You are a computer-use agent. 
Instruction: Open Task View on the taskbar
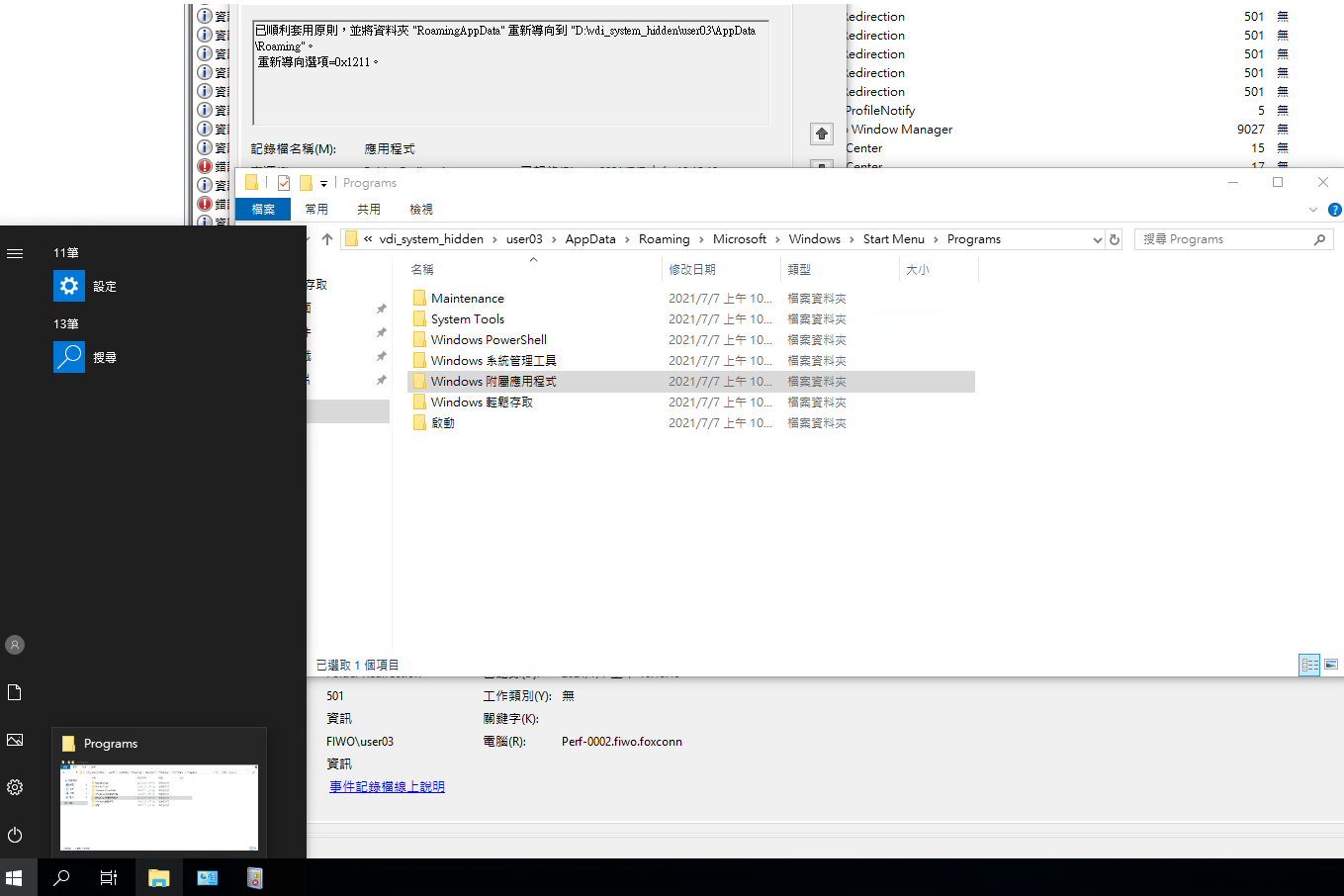[109, 877]
